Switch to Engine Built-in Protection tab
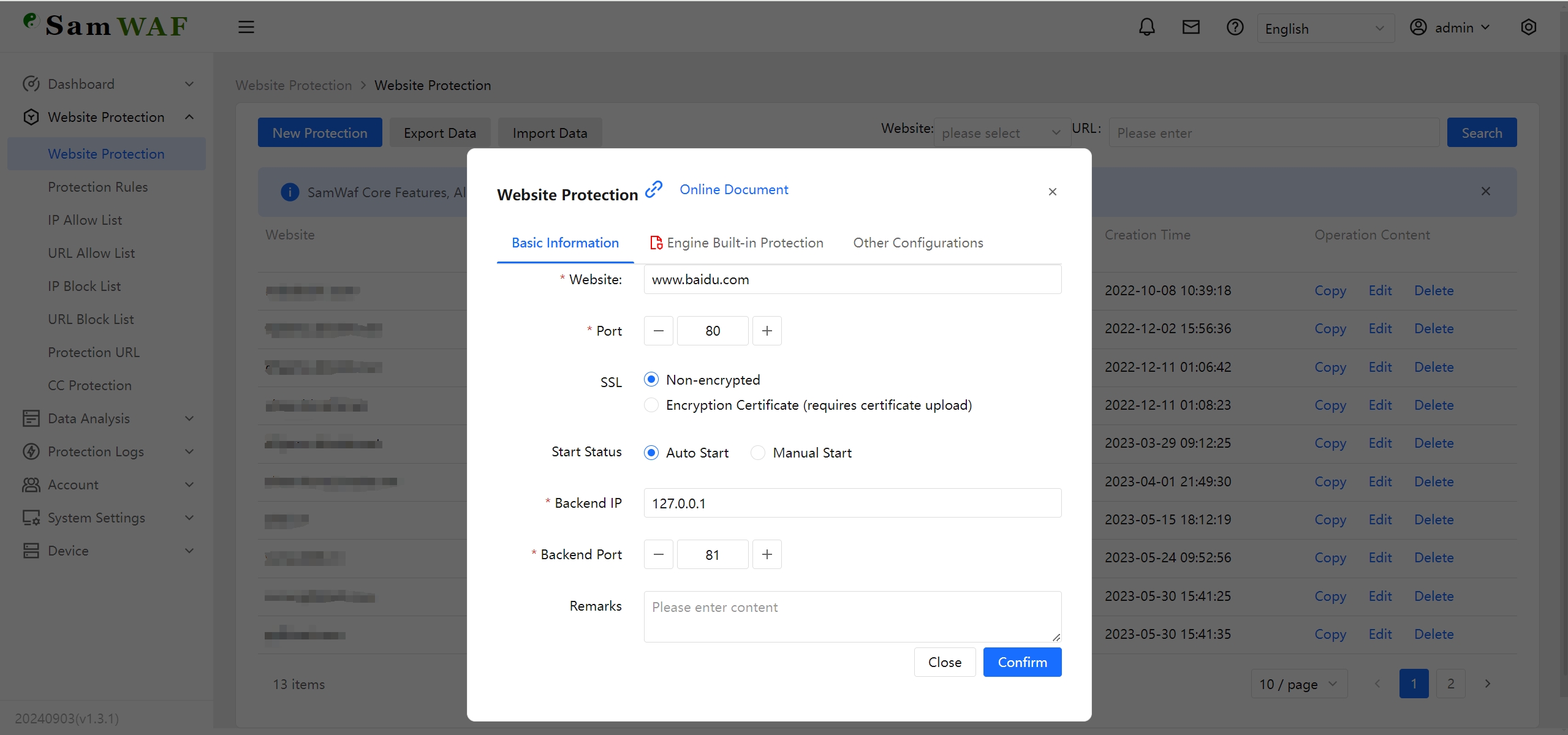 point(737,243)
